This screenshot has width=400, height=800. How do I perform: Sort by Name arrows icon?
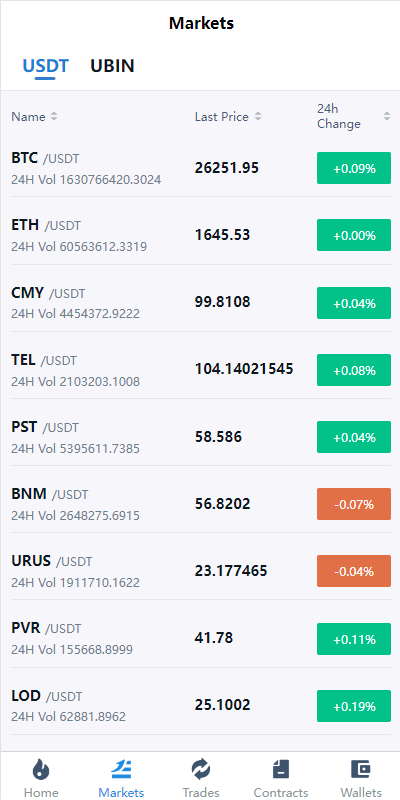[54, 117]
